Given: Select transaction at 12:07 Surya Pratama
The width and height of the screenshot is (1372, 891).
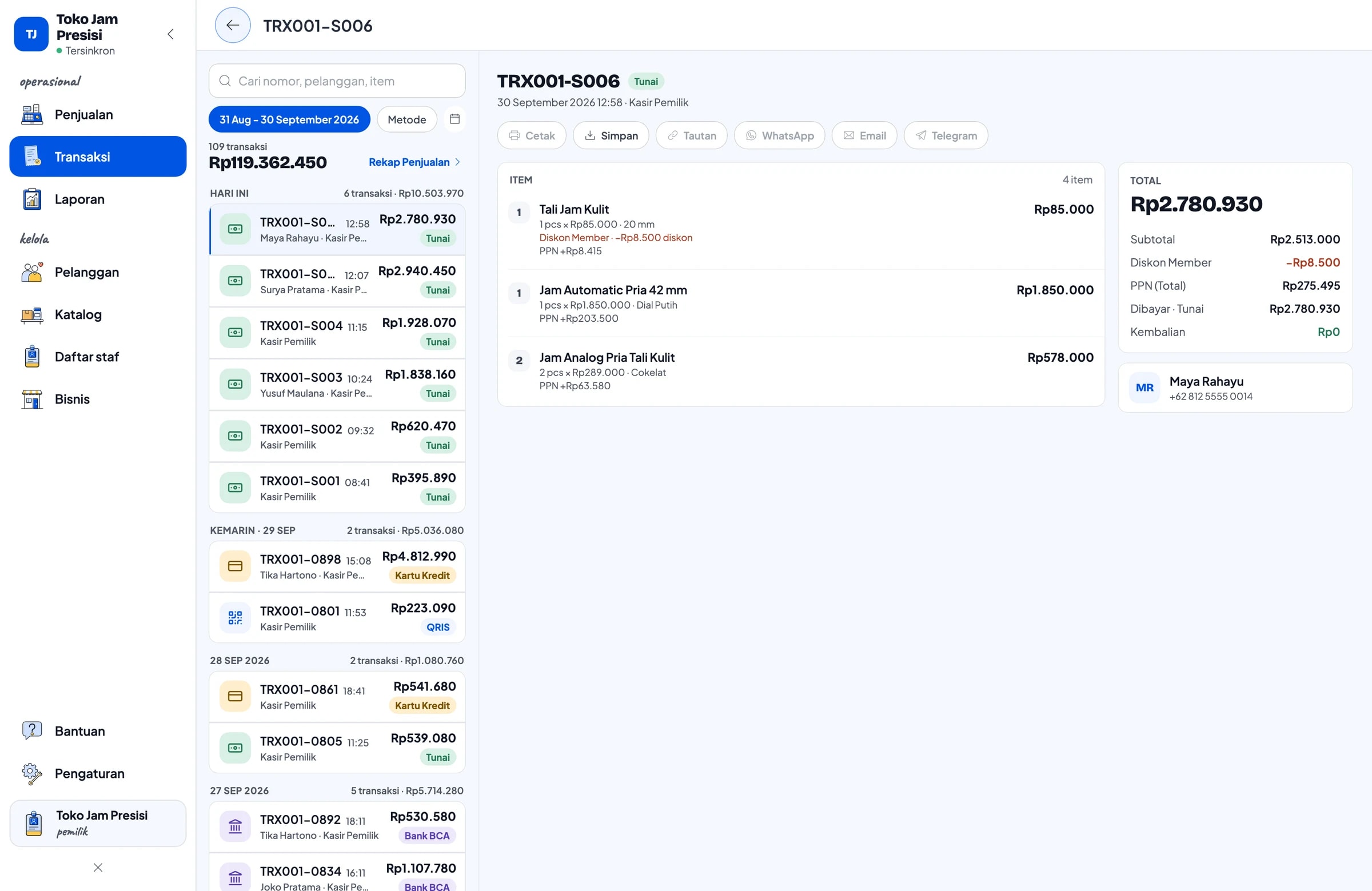Looking at the screenshot, I should click(337, 281).
